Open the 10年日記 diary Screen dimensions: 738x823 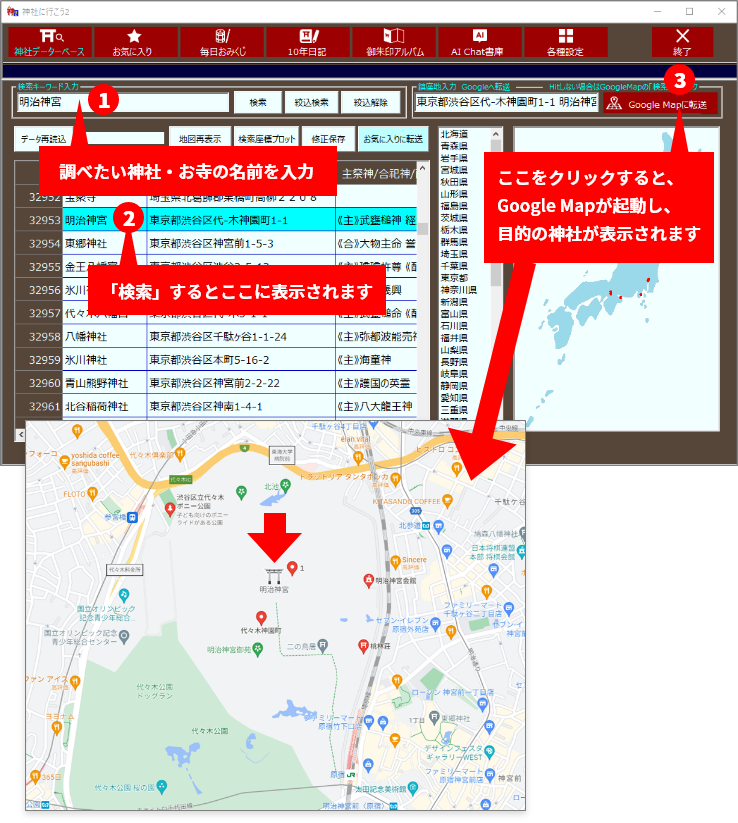coord(305,42)
